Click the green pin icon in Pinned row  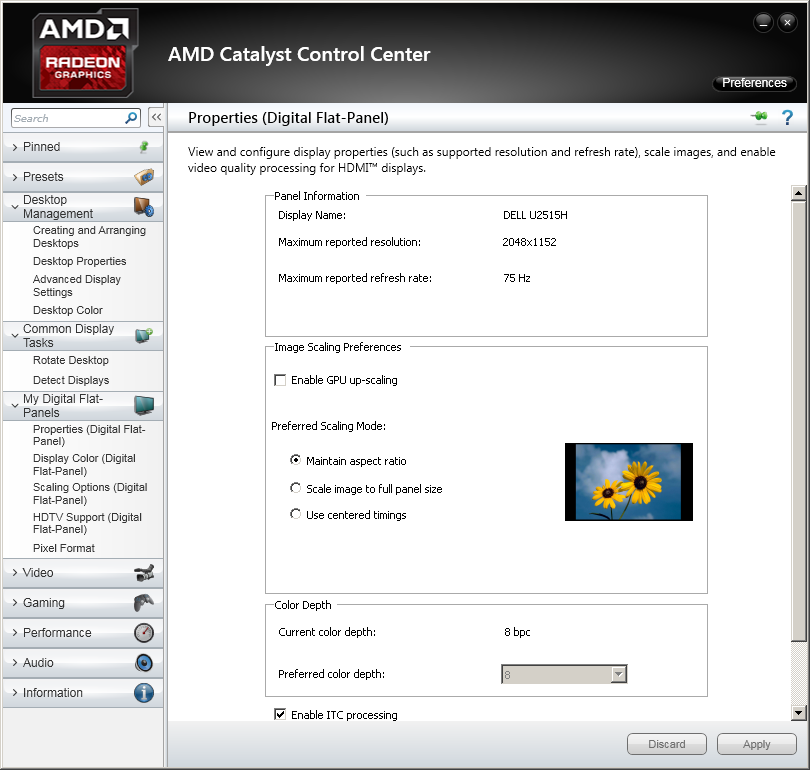[144, 147]
